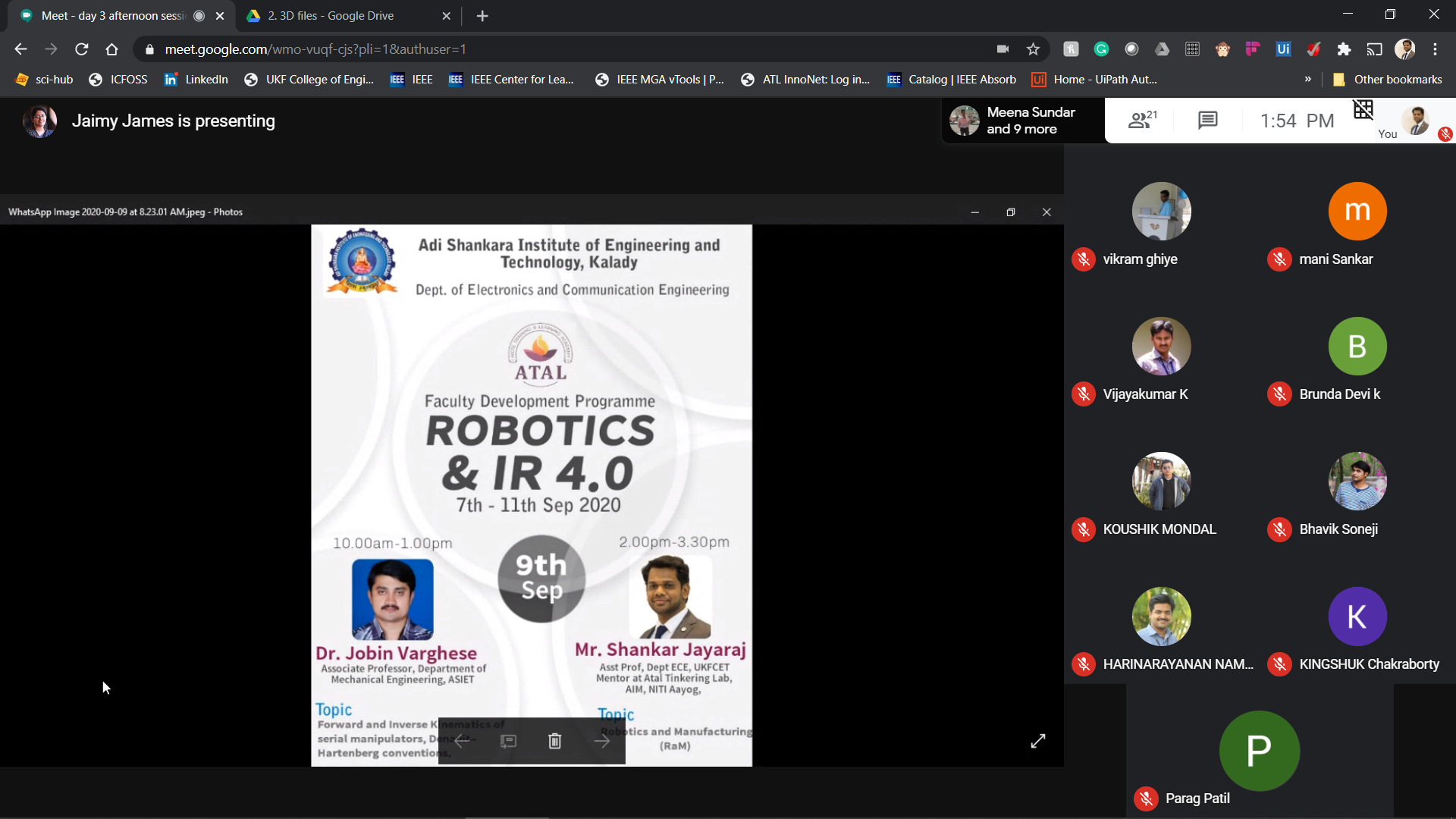Screen dimensions: 1456x819
Task: Open IEEE MGA vTools bookmark
Action: [659, 80]
